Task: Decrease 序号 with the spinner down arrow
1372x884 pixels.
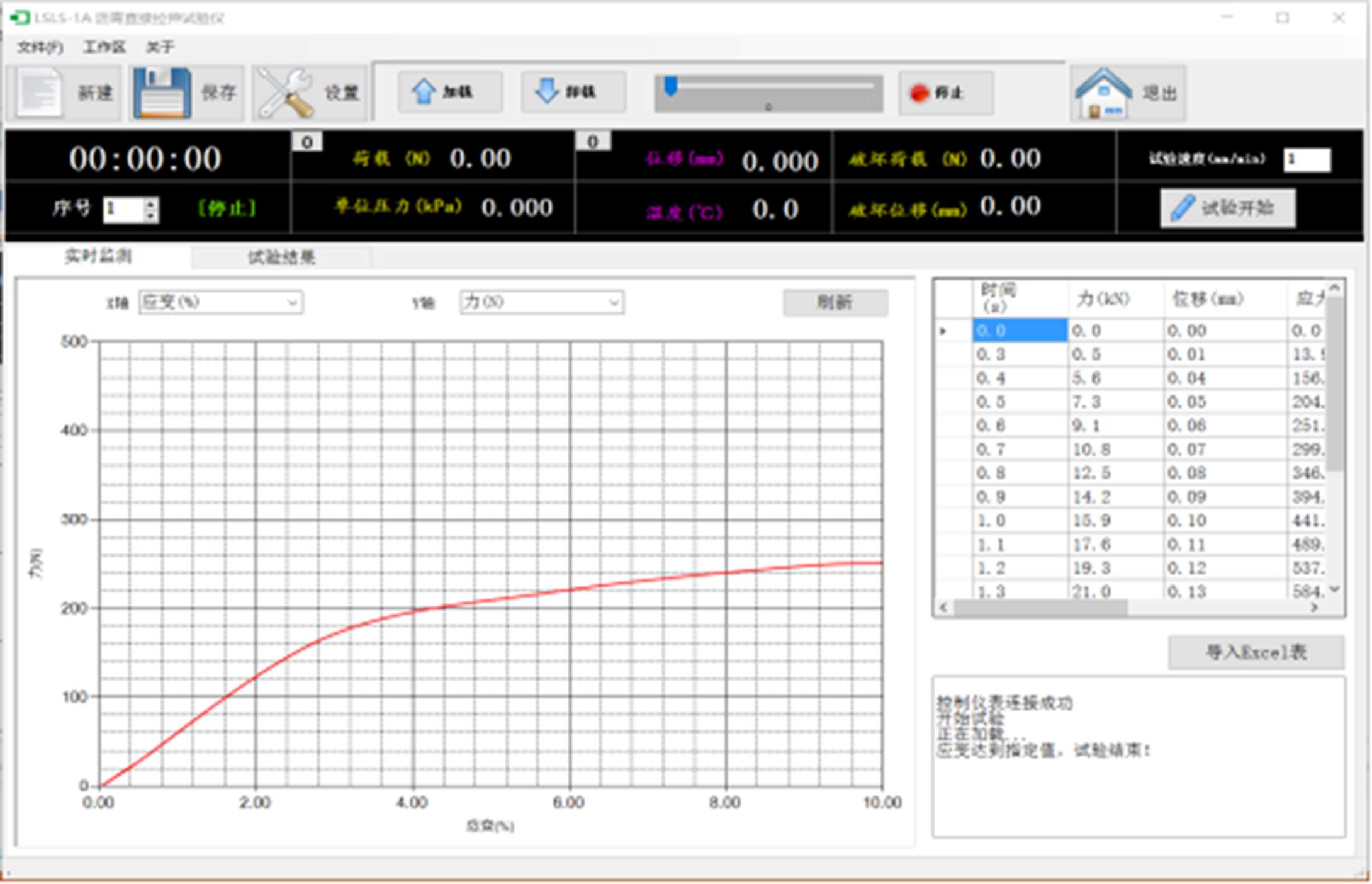Action: [150, 216]
